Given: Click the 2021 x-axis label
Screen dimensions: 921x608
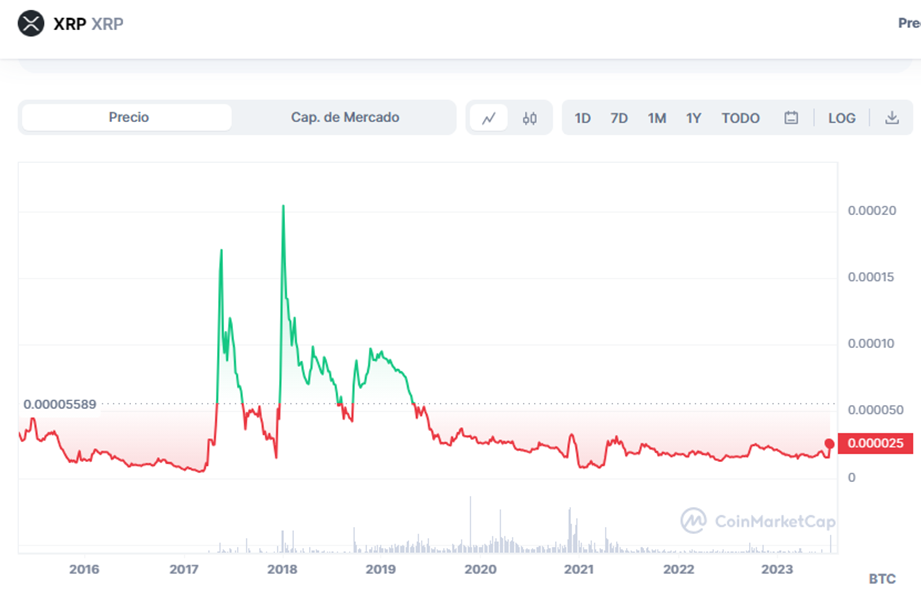Looking at the screenshot, I should (579, 569).
